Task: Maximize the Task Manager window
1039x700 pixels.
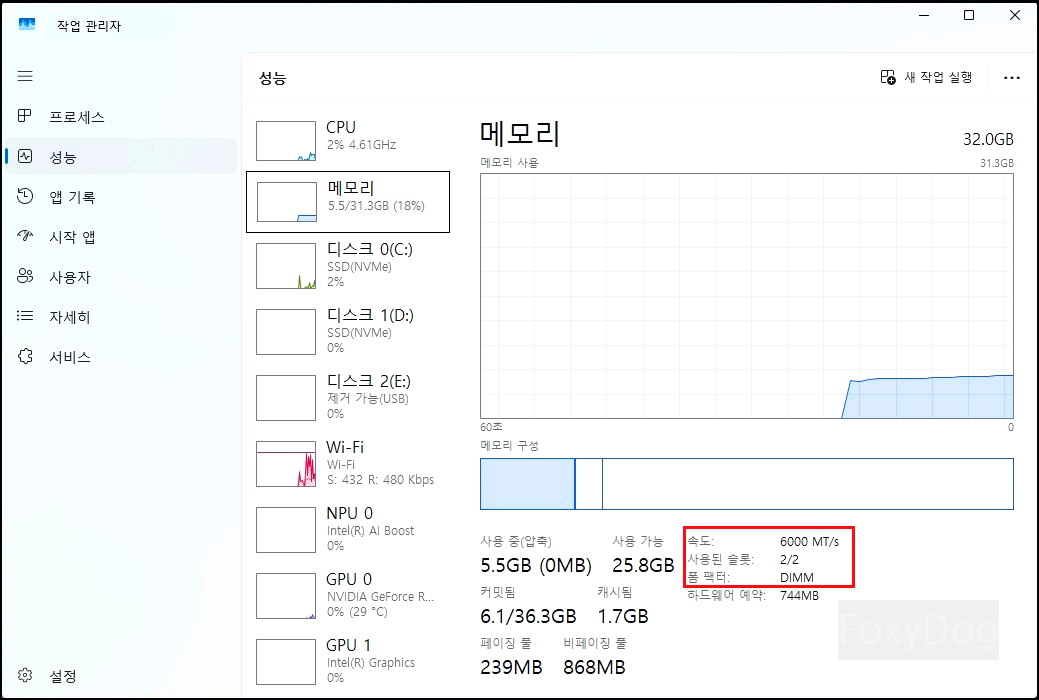Action: pyautogui.click(x=969, y=15)
